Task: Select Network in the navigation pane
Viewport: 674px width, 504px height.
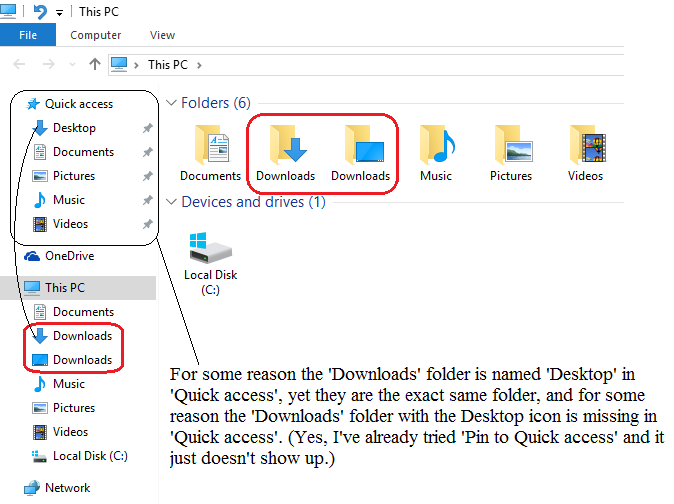Action: pos(67,488)
